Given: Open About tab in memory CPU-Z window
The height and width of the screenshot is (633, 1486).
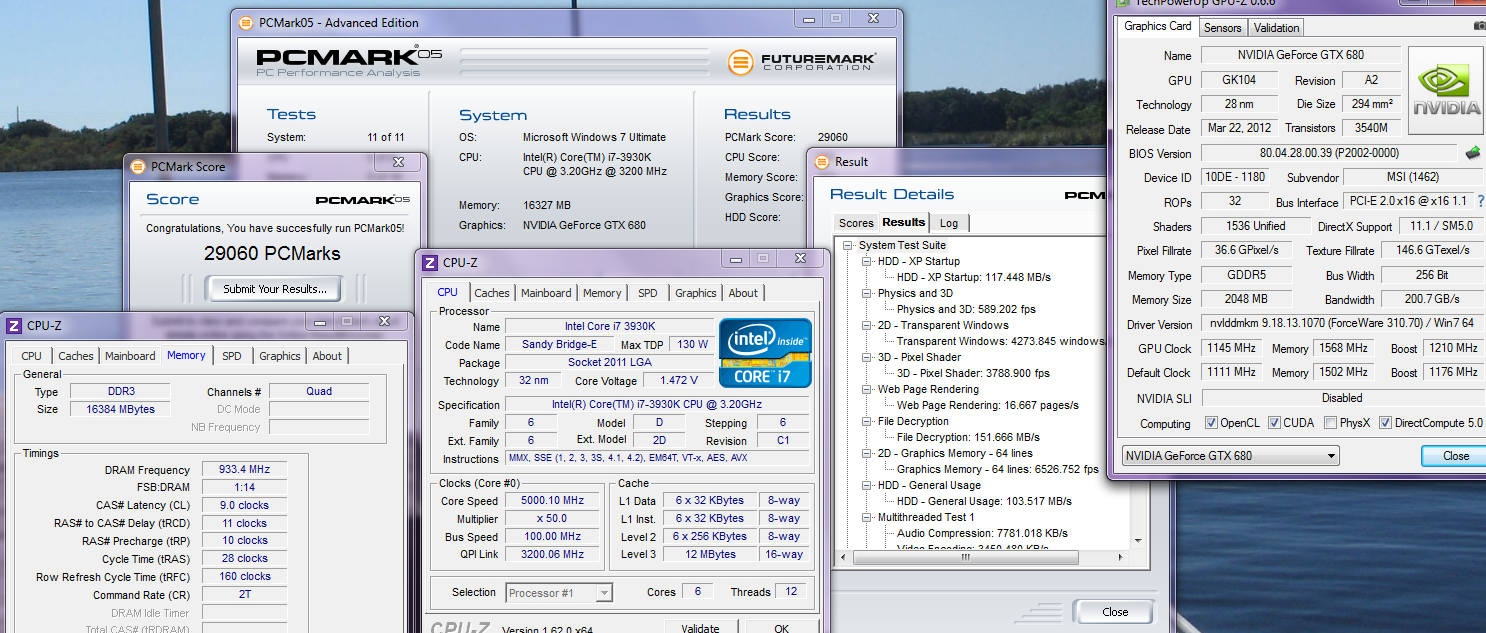Looking at the screenshot, I should point(327,356).
